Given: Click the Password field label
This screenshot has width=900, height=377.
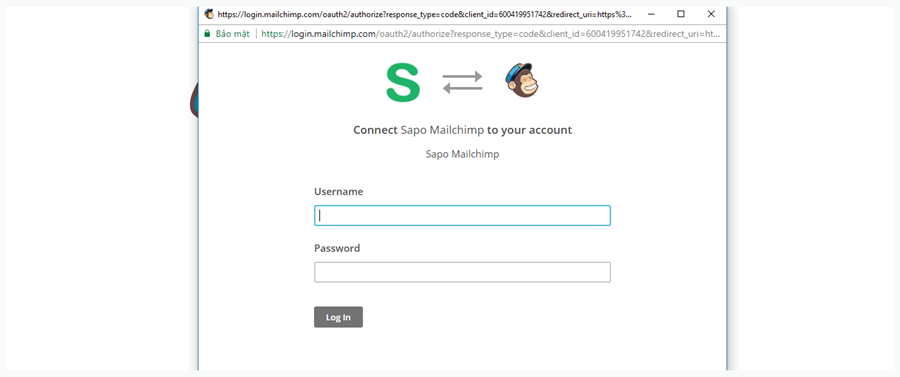Looking at the screenshot, I should [337, 248].
